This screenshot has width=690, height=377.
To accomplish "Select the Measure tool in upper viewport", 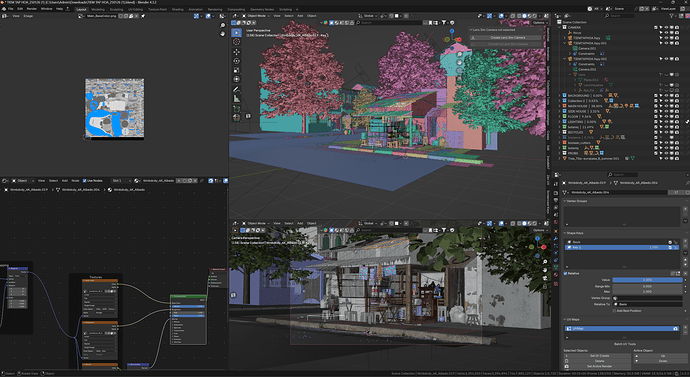I will coord(237,99).
